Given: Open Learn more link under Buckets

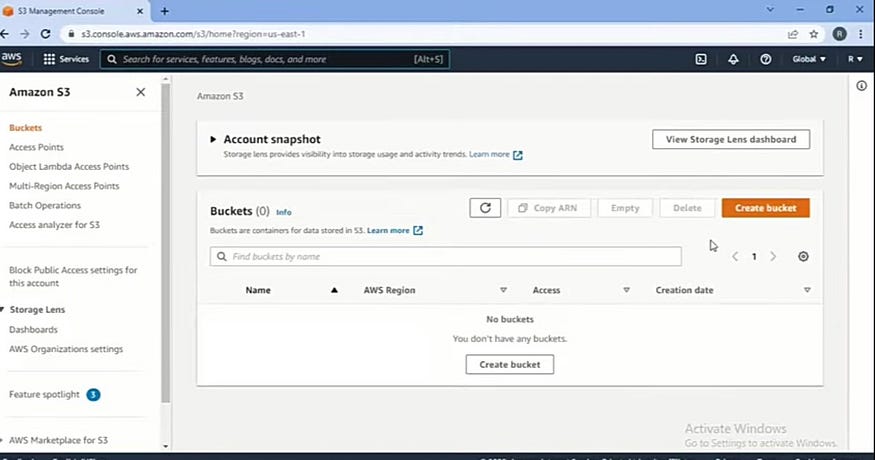Looking at the screenshot, I should (x=388, y=231).
